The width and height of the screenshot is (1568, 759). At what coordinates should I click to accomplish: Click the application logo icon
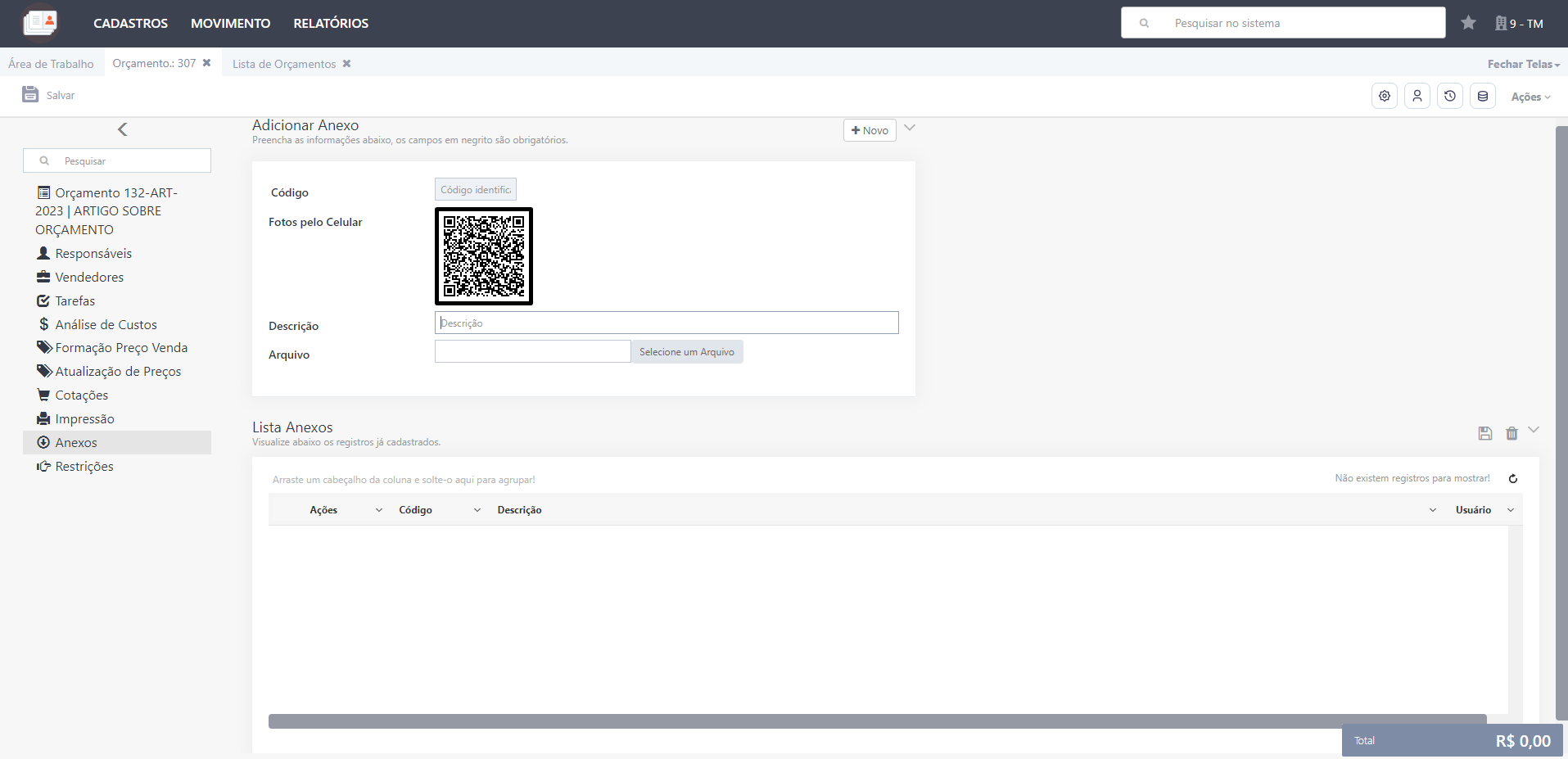coord(40,22)
